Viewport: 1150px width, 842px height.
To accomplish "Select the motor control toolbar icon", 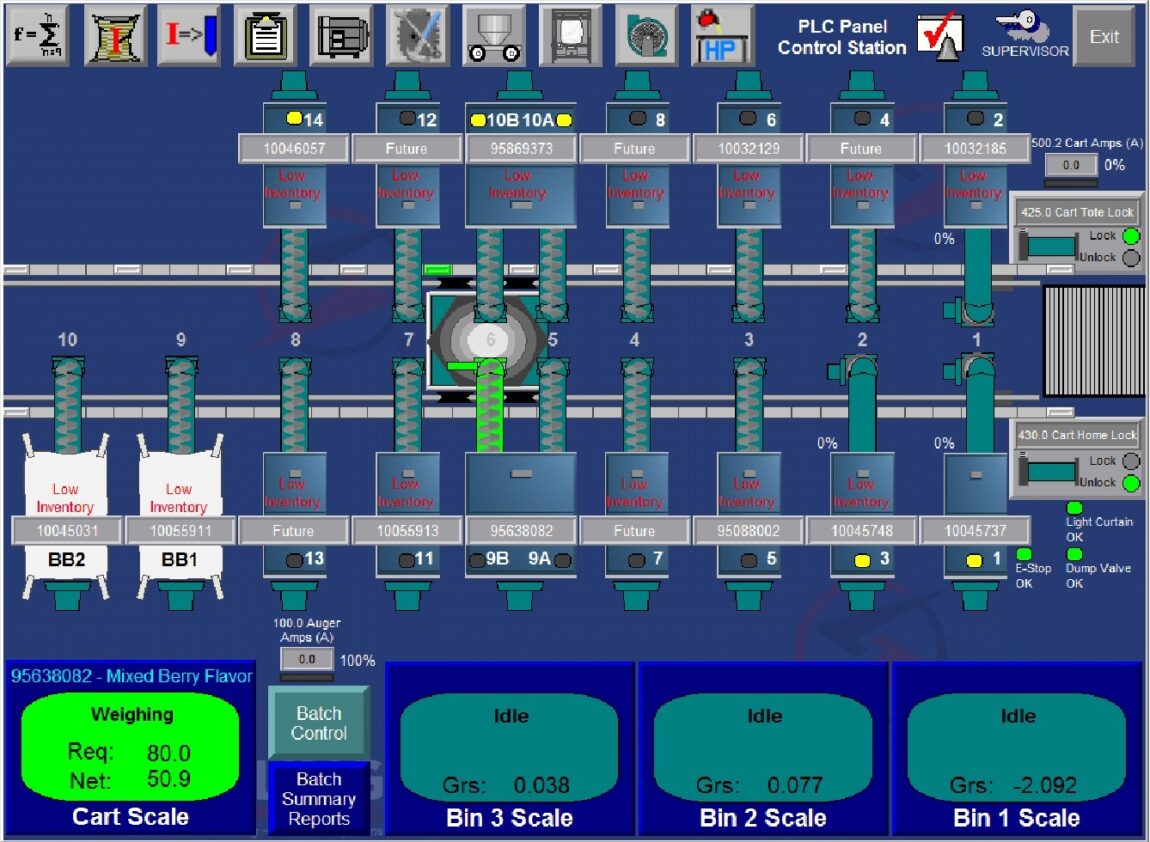I will 341,35.
